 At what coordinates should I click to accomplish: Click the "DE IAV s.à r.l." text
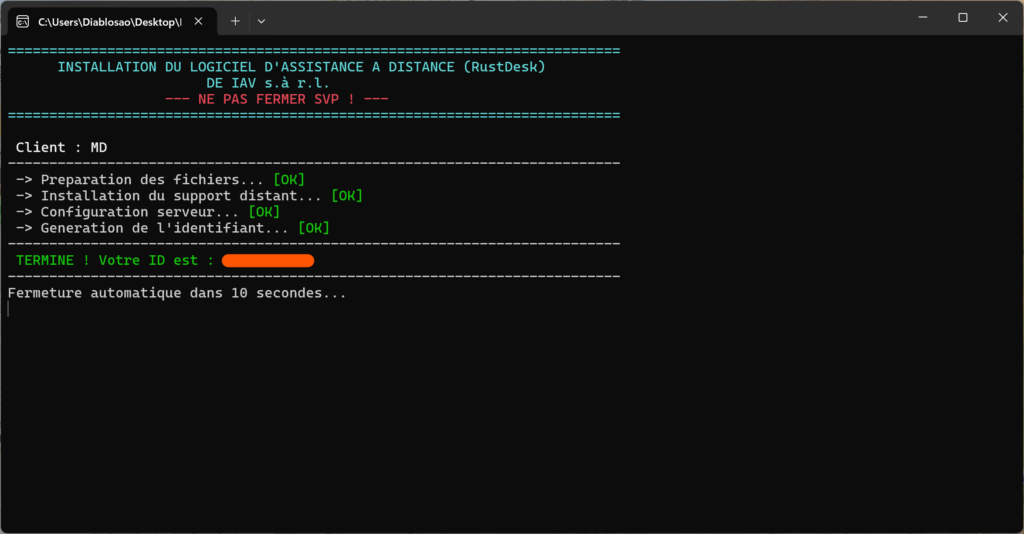coord(267,83)
